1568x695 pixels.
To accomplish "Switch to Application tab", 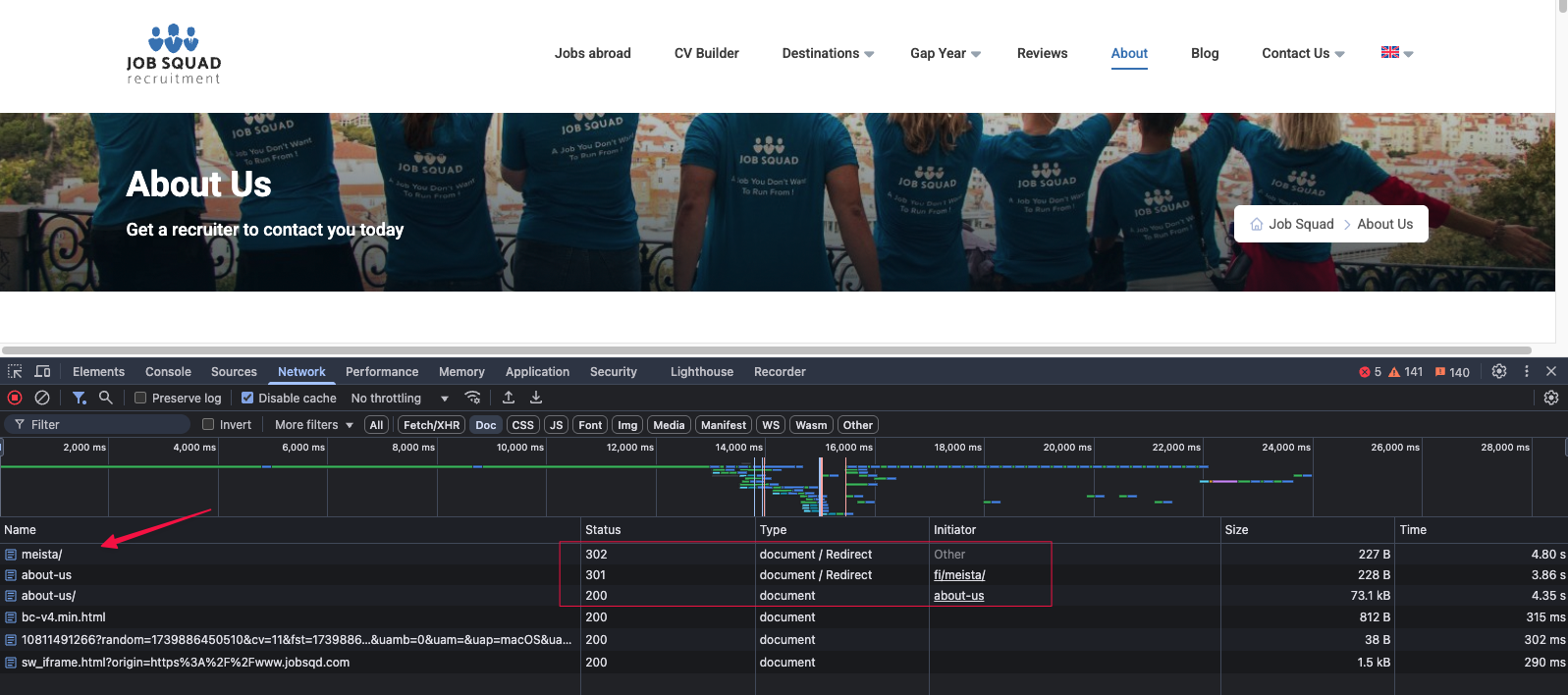I will coord(537,371).
